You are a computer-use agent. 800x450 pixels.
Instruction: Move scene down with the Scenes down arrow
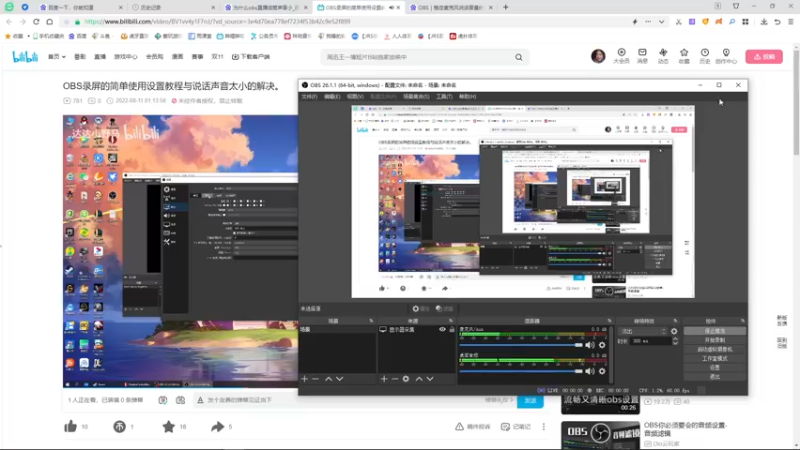pos(340,379)
